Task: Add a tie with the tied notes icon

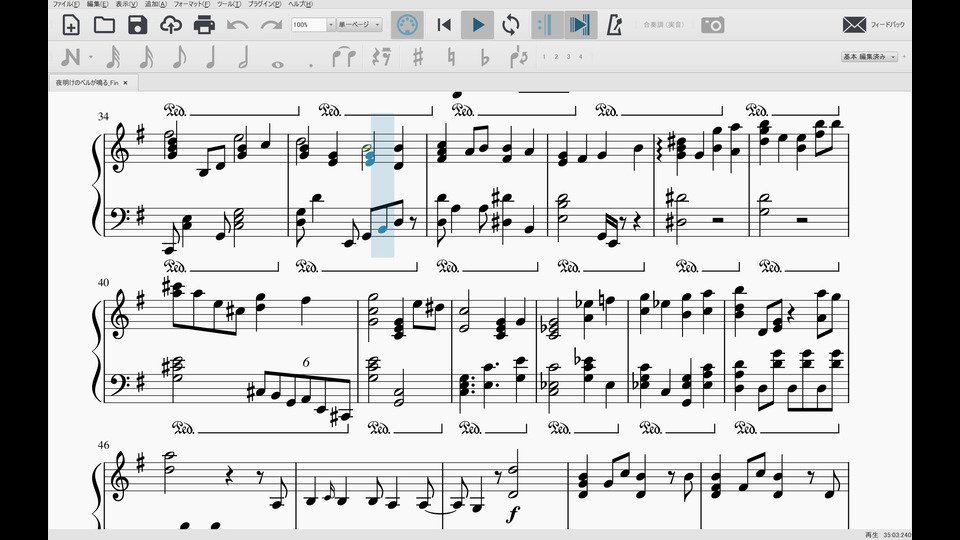Action: (344, 57)
